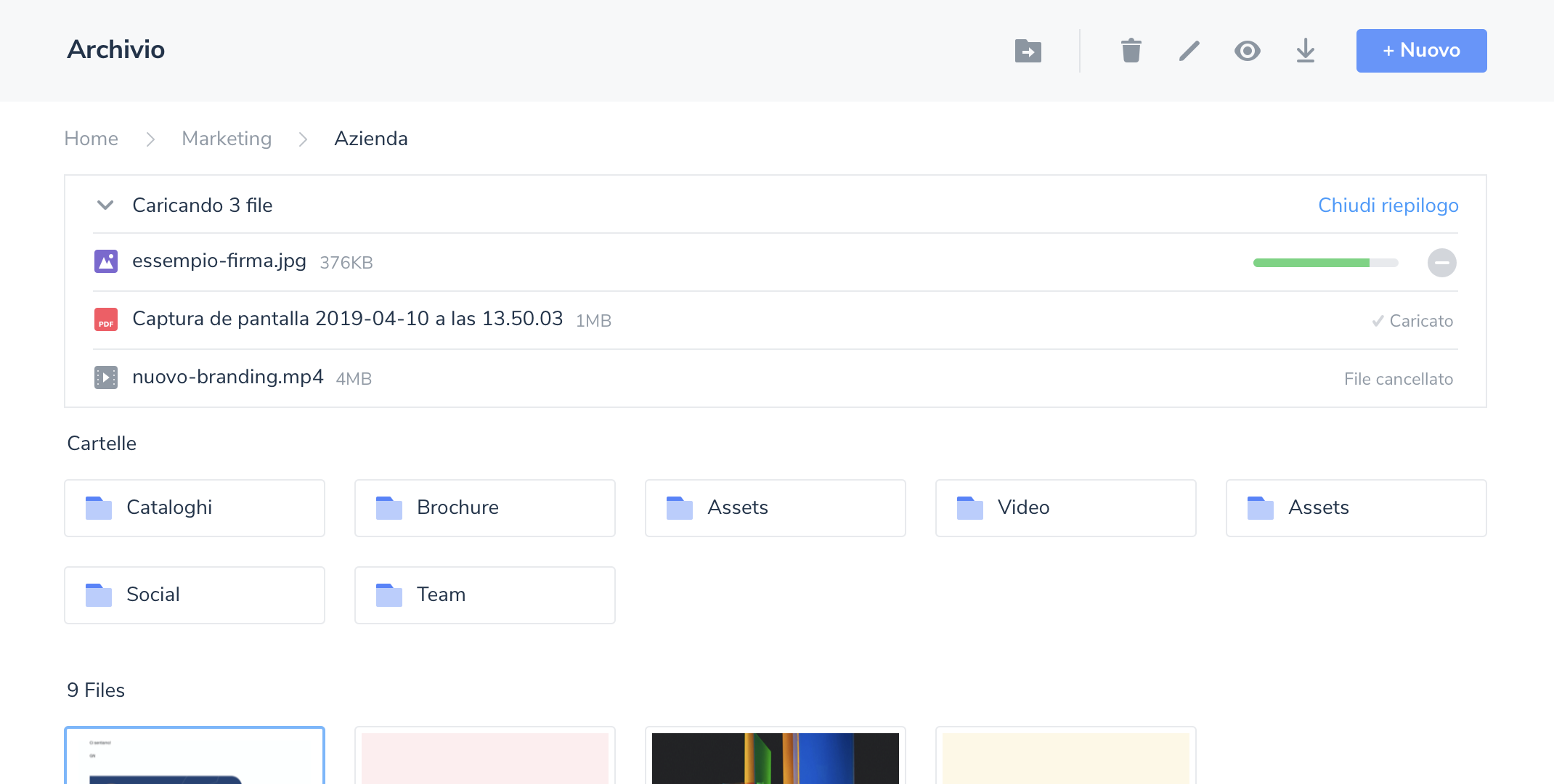Image resolution: width=1554 pixels, height=784 pixels.
Task: Click the pencil edit icon
Action: 1189,51
